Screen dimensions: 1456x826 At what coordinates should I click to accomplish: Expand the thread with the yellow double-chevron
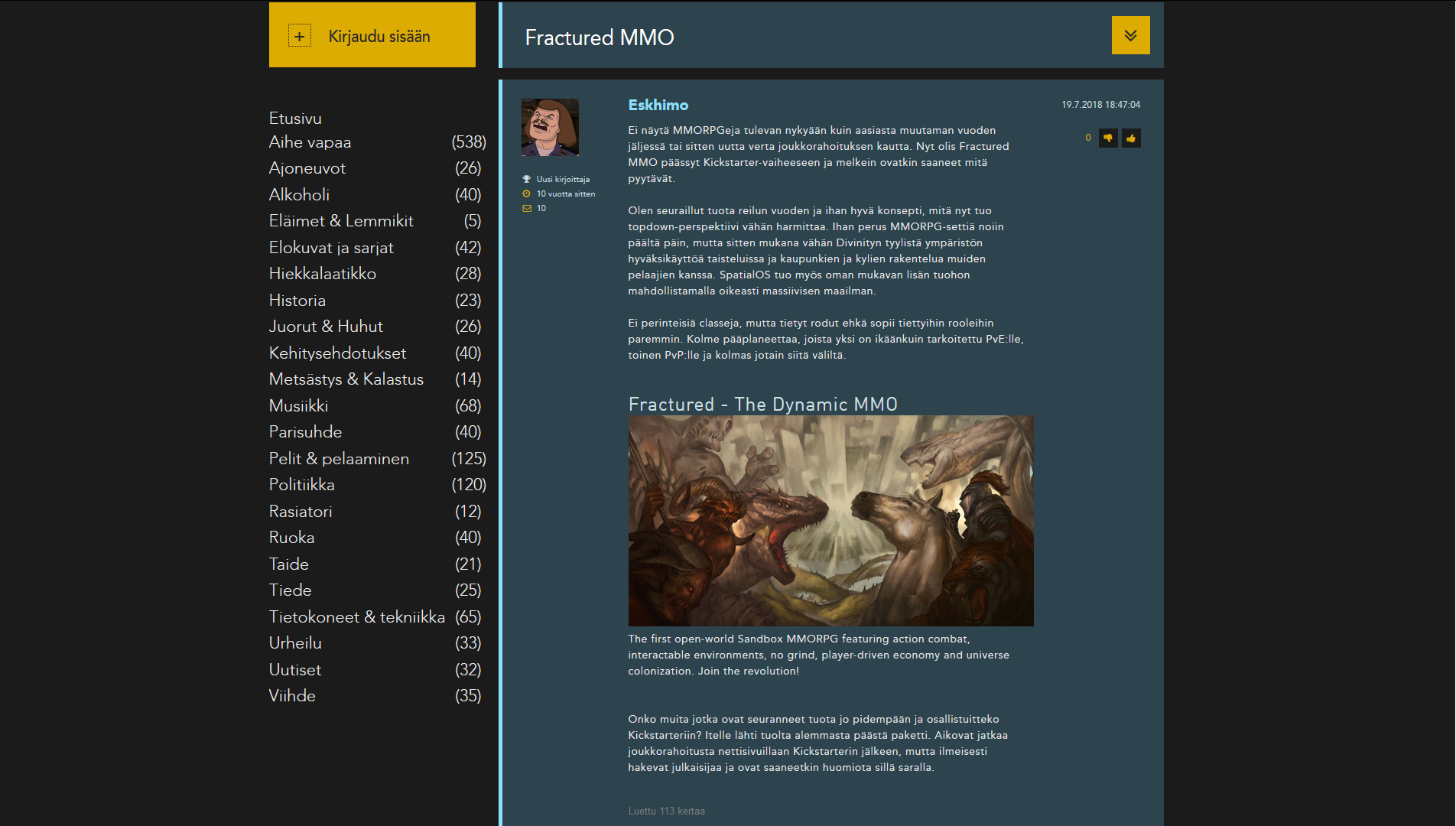tap(1130, 35)
